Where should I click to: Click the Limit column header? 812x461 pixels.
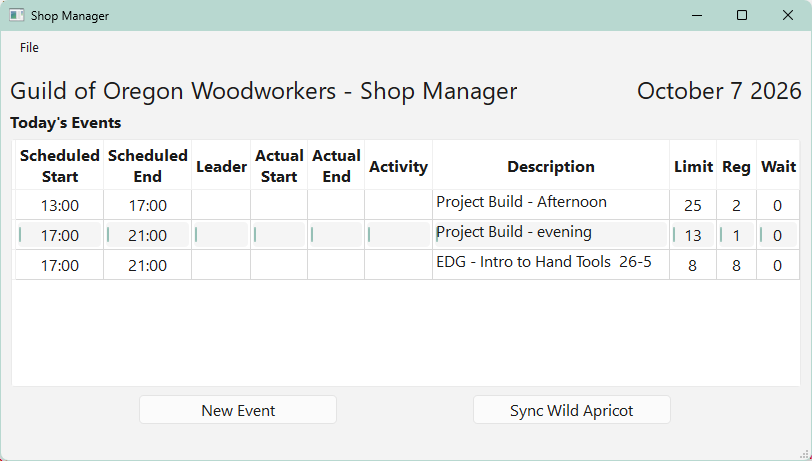[693, 166]
